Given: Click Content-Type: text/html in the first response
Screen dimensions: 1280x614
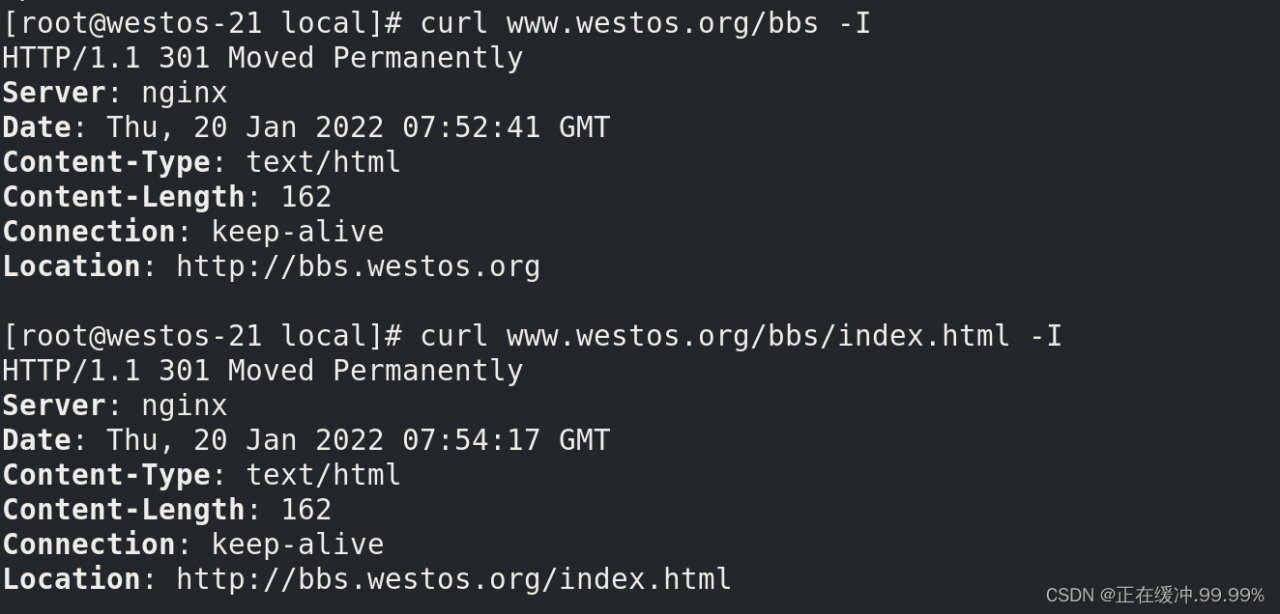Looking at the screenshot, I should coord(201,162).
